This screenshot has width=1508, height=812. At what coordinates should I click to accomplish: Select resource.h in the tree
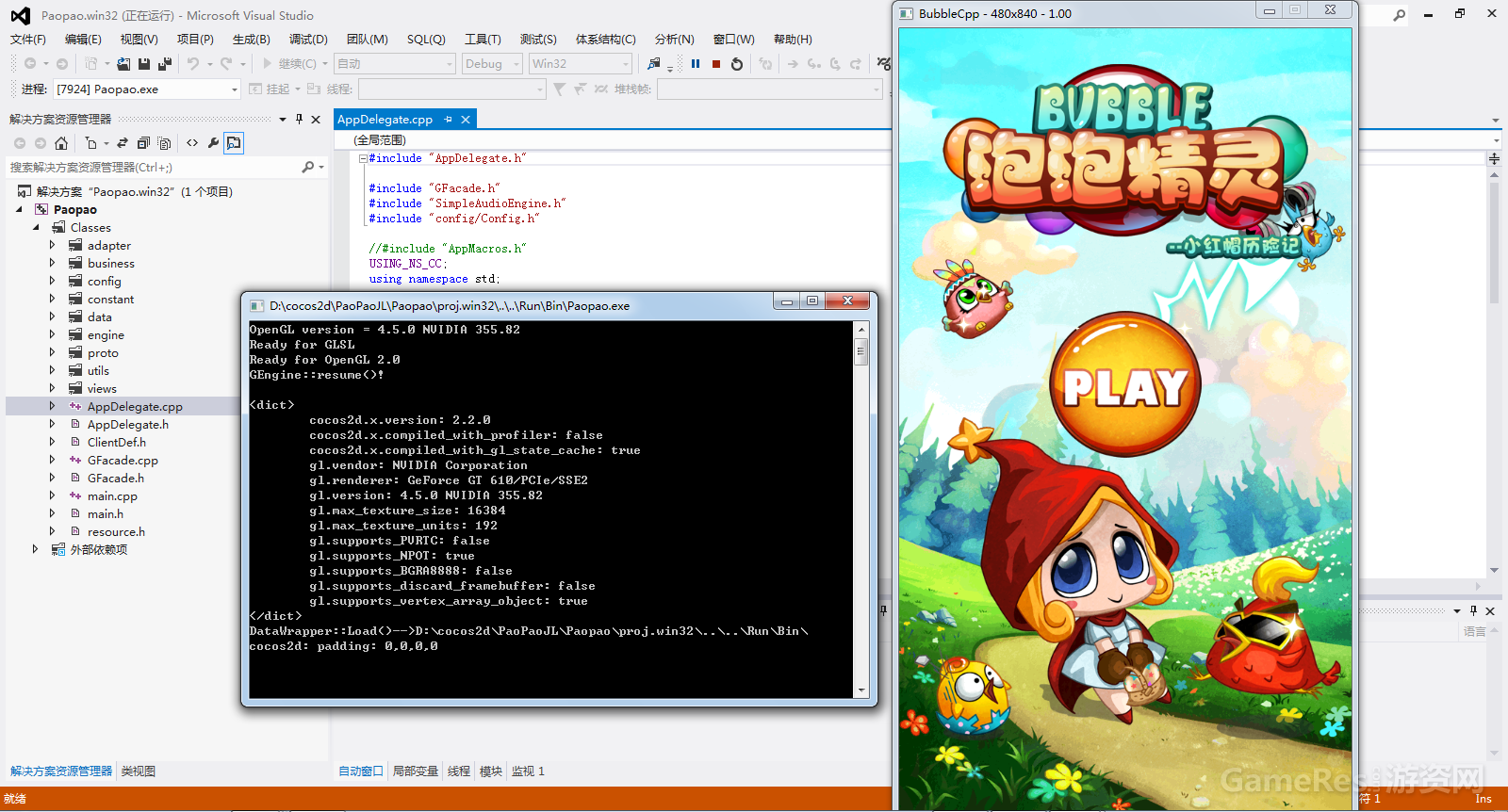[116, 531]
